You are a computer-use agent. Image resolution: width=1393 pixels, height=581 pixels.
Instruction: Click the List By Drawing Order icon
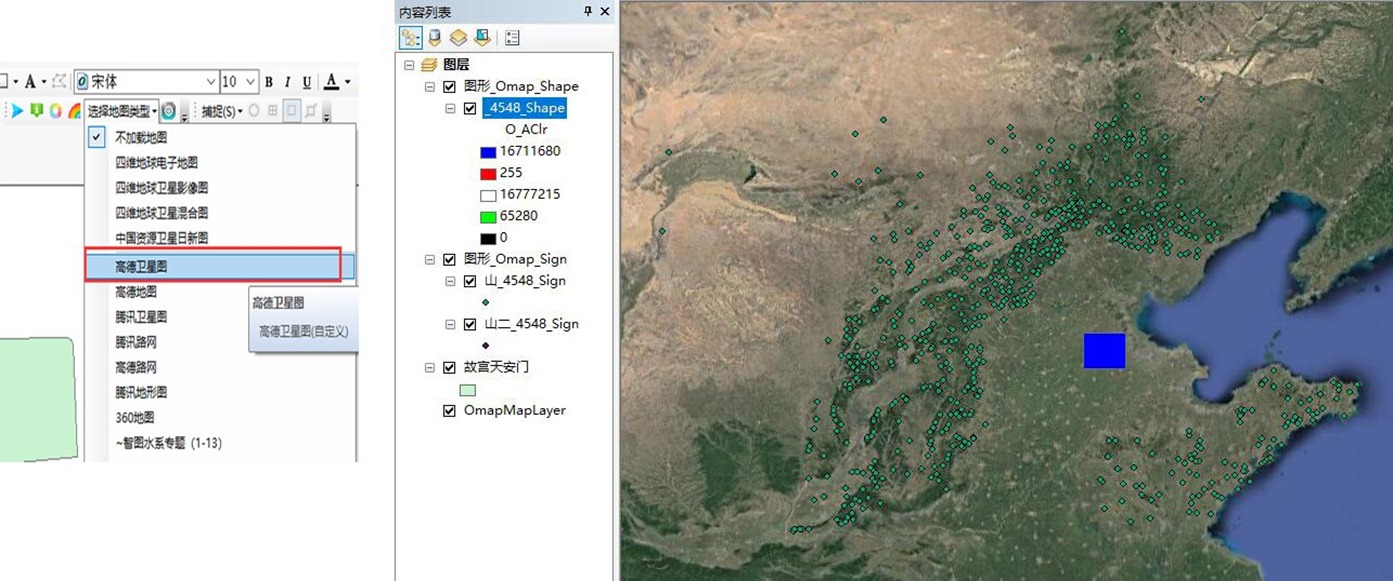point(411,38)
